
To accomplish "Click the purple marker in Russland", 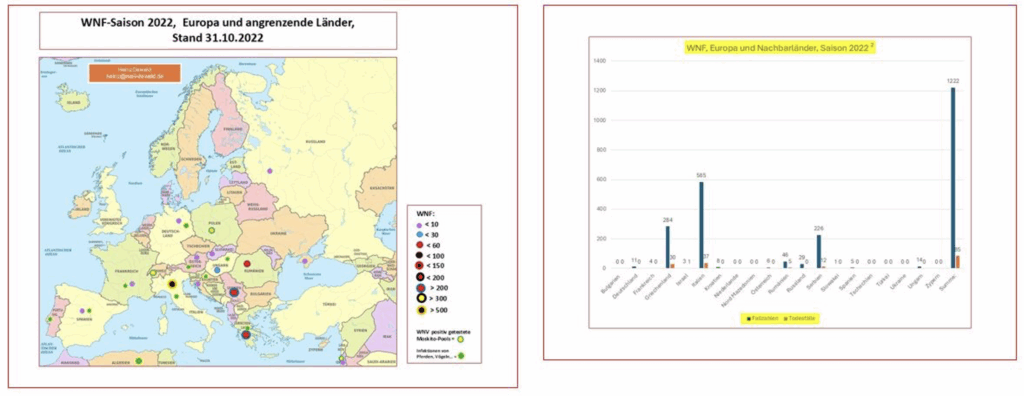I will click(270, 171).
